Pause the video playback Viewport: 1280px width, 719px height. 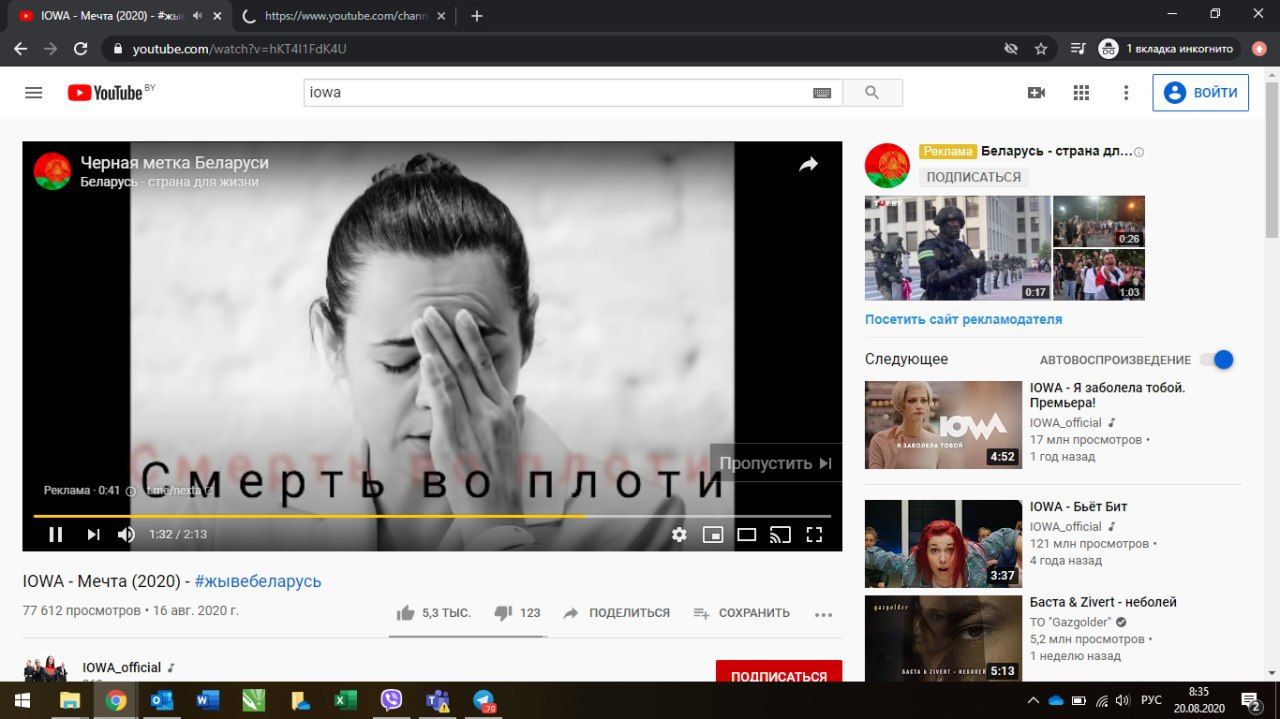tap(56, 534)
